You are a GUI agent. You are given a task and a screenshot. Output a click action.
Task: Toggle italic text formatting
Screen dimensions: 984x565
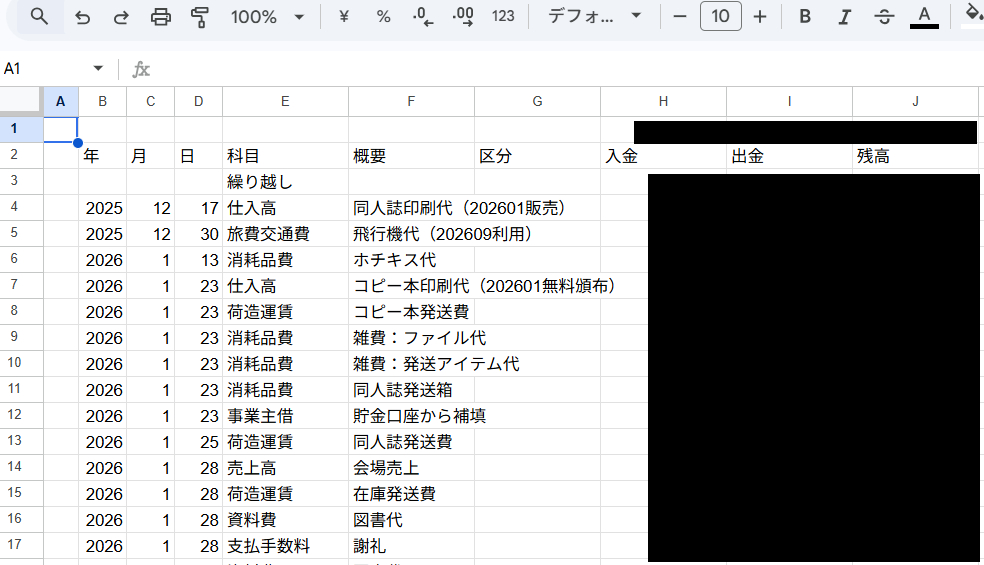[844, 17]
